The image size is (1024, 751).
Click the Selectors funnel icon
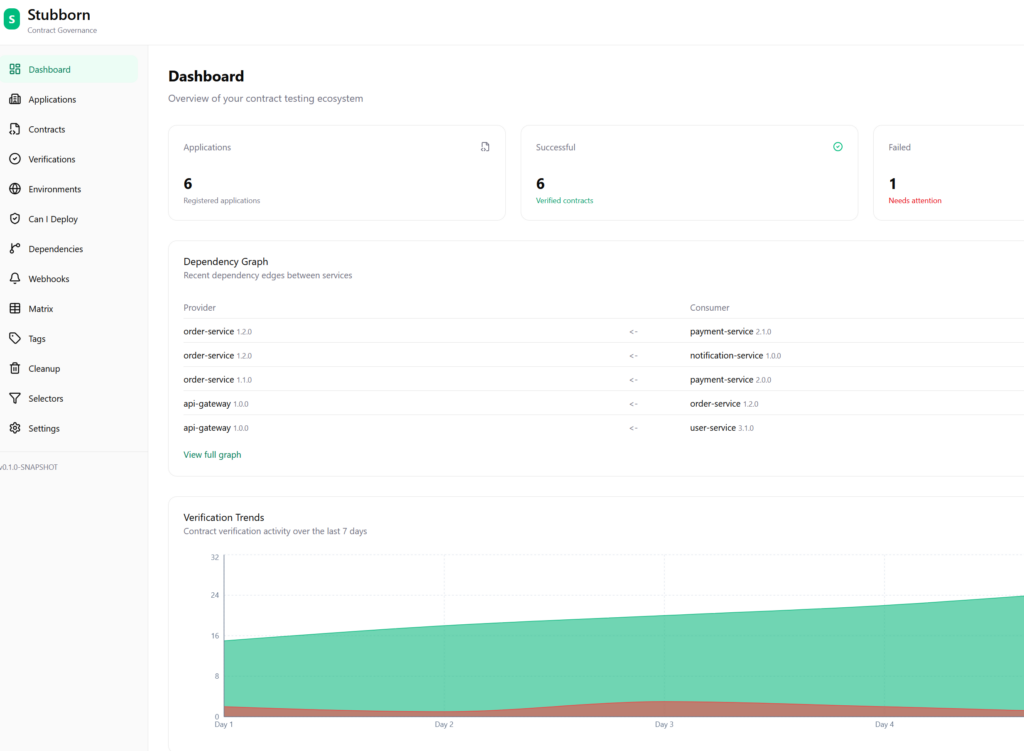[15, 398]
